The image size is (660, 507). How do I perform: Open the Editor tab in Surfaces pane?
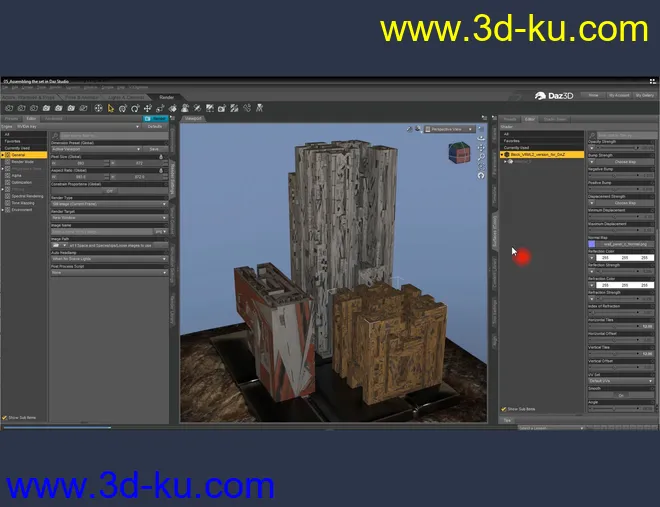pos(529,119)
